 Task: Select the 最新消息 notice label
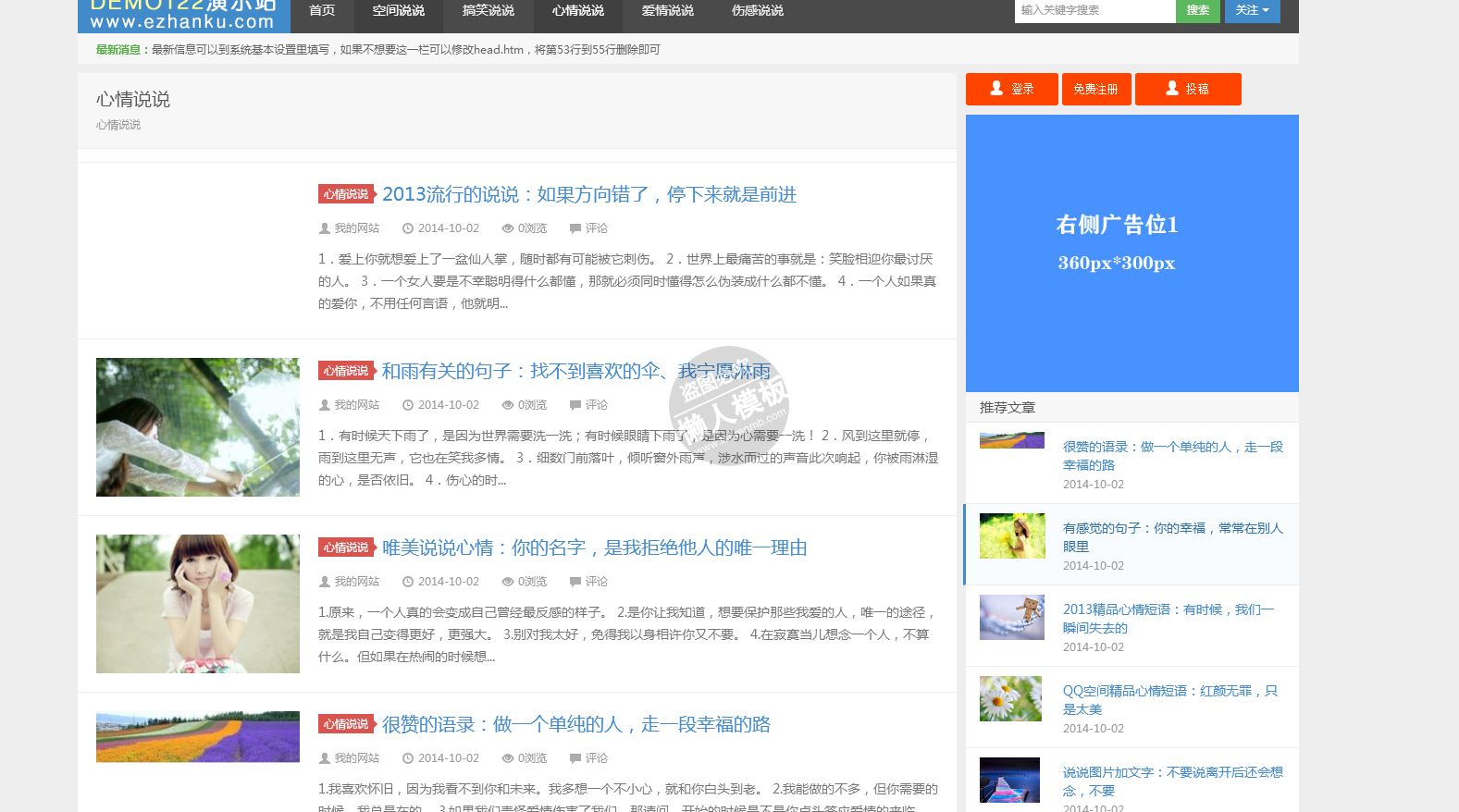(121, 50)
